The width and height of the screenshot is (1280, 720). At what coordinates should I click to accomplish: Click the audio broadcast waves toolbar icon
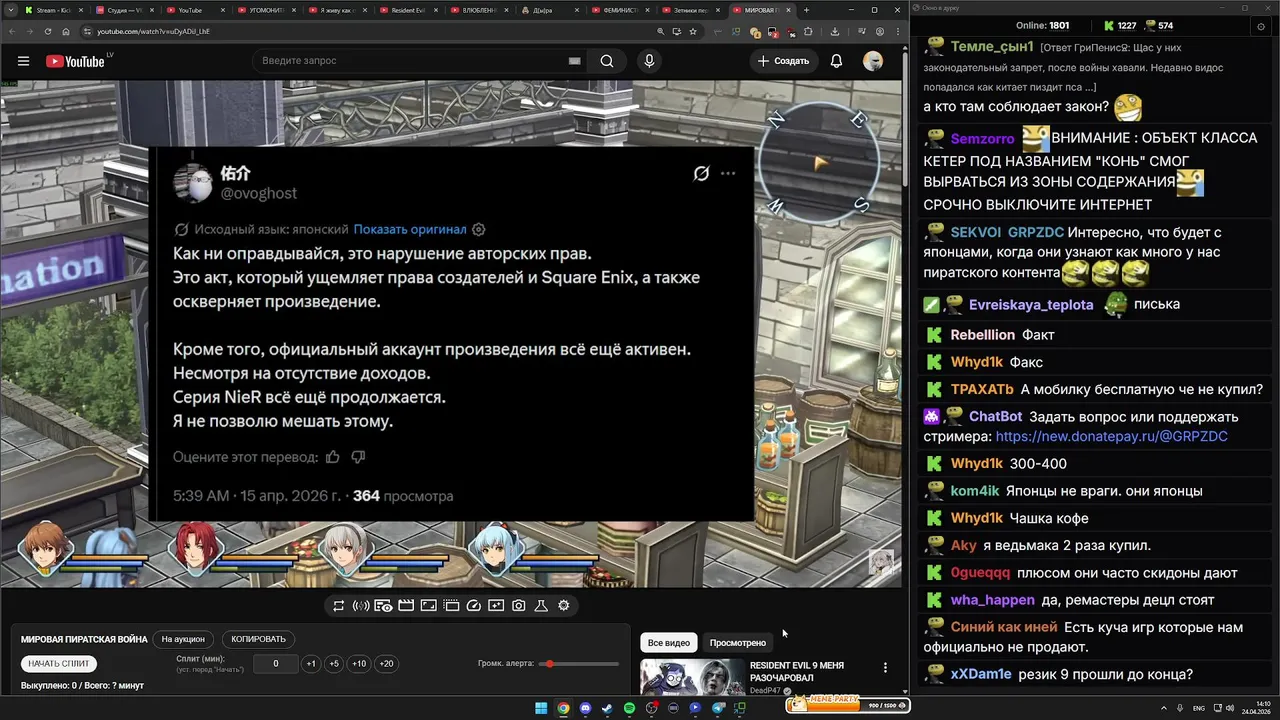pos(361,606)
